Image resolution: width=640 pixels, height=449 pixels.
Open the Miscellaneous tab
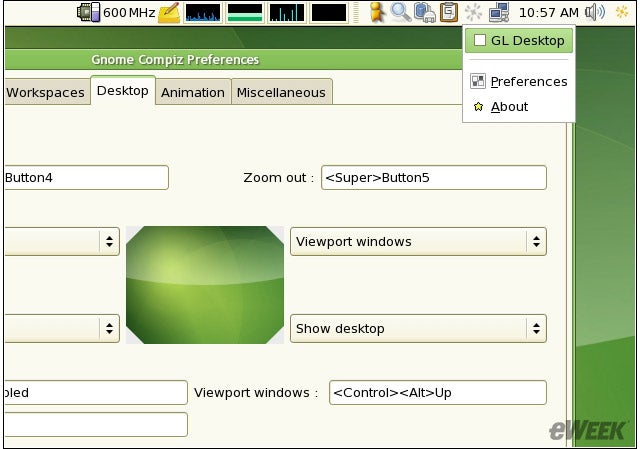click(282, 92)
